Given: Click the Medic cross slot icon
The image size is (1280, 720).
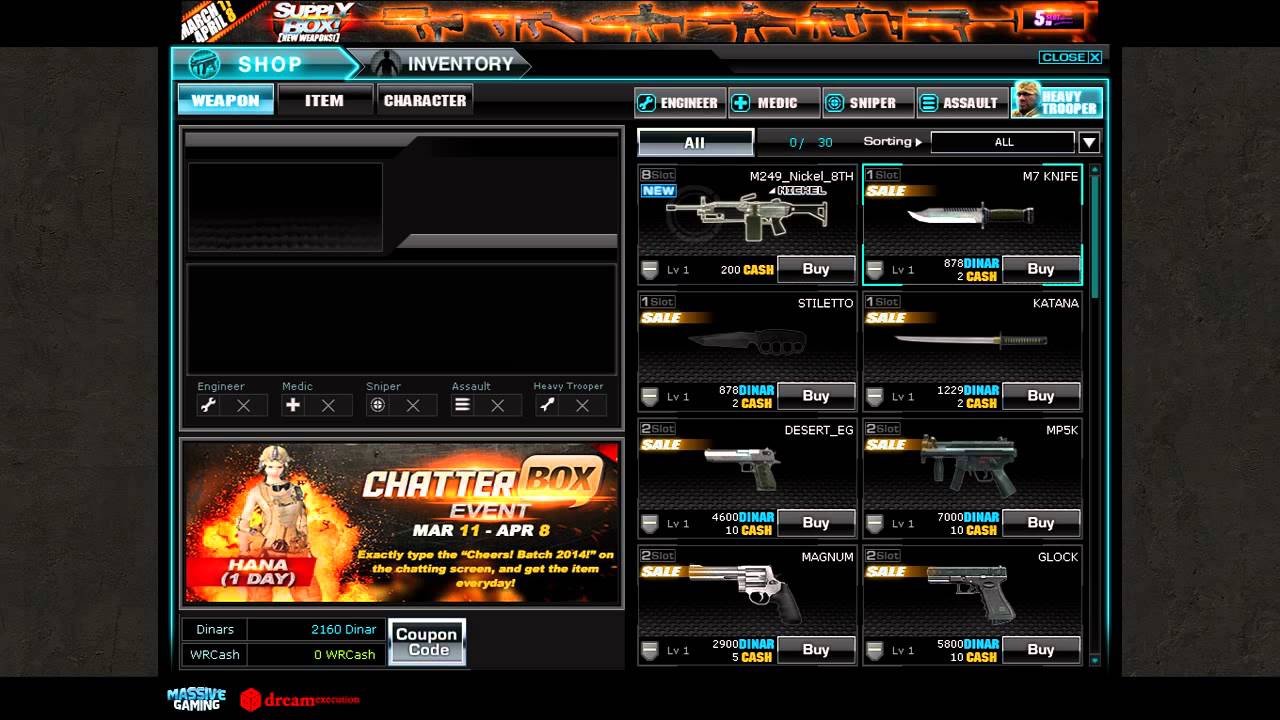Looking at the screenshot, I should 293,405.
